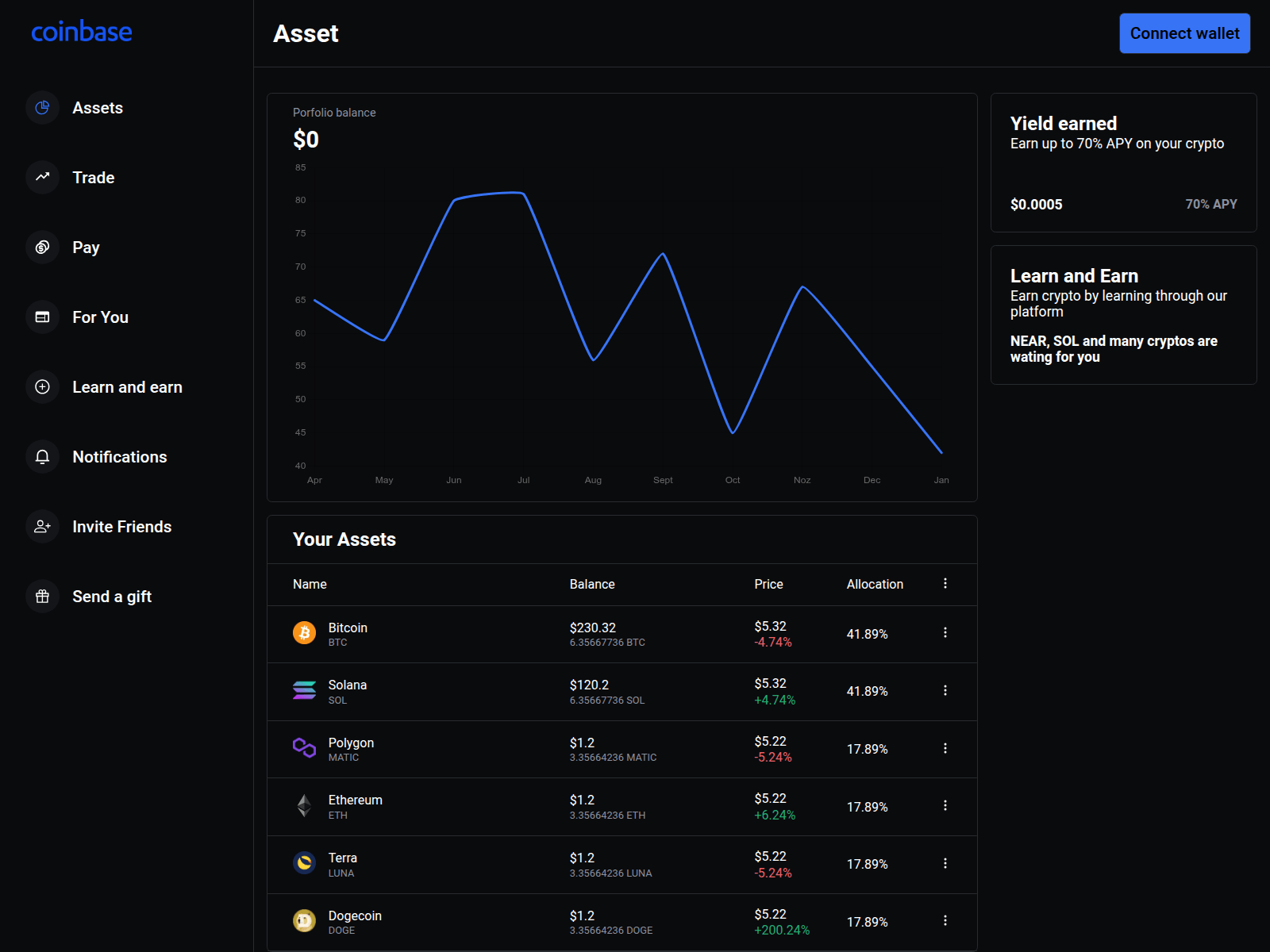Click the Solana logo icon
The width and height of the screenshot is (1270, 952).
[305, 690]
